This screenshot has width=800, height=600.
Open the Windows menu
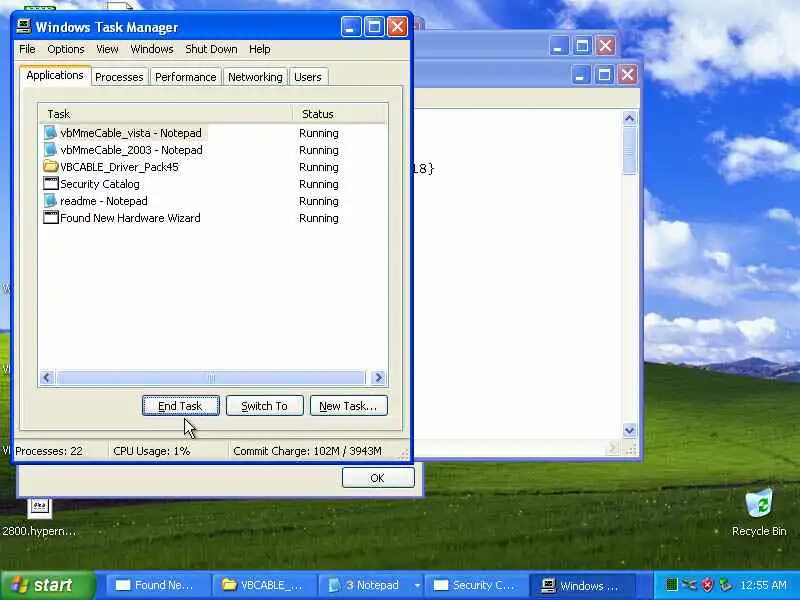click(152, 49)
